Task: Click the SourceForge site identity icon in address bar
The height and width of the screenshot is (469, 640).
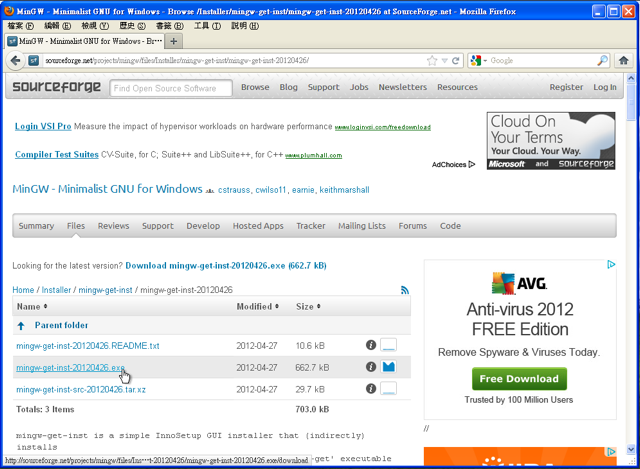Action: click(x=33, y=61)
